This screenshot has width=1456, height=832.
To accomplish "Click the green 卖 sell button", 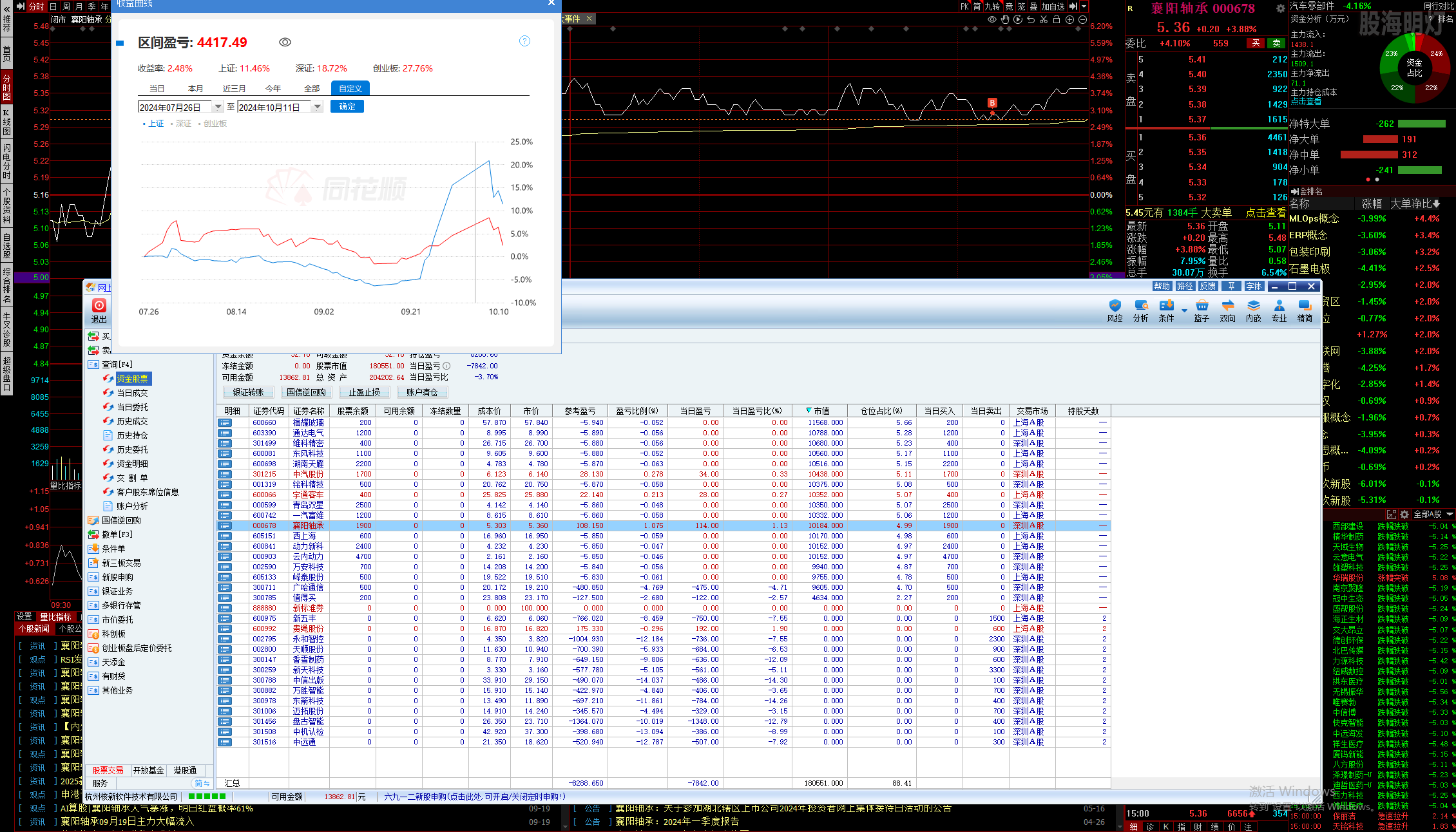I will [x=1276, y=43].
